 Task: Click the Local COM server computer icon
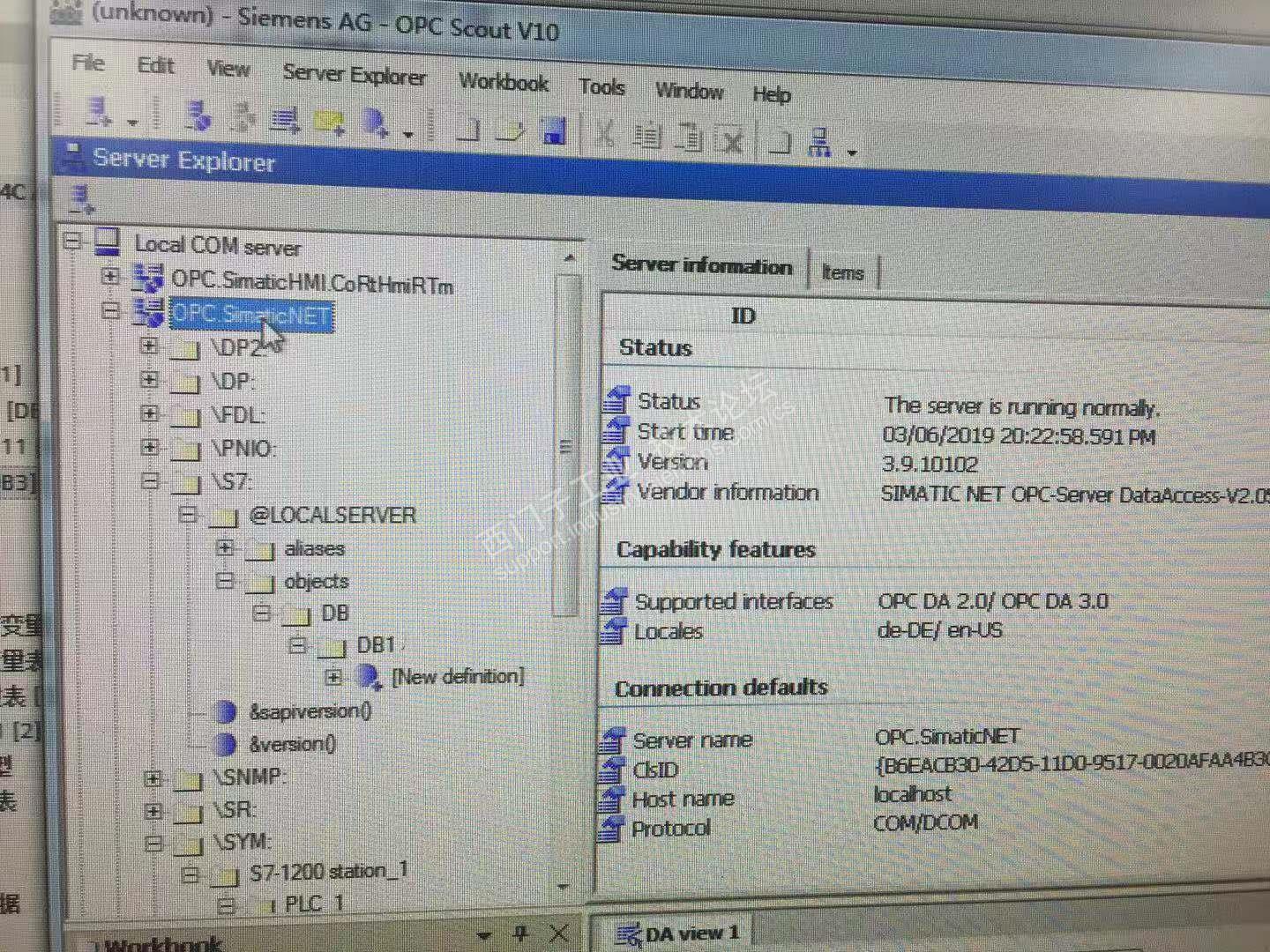pos(108,241)
